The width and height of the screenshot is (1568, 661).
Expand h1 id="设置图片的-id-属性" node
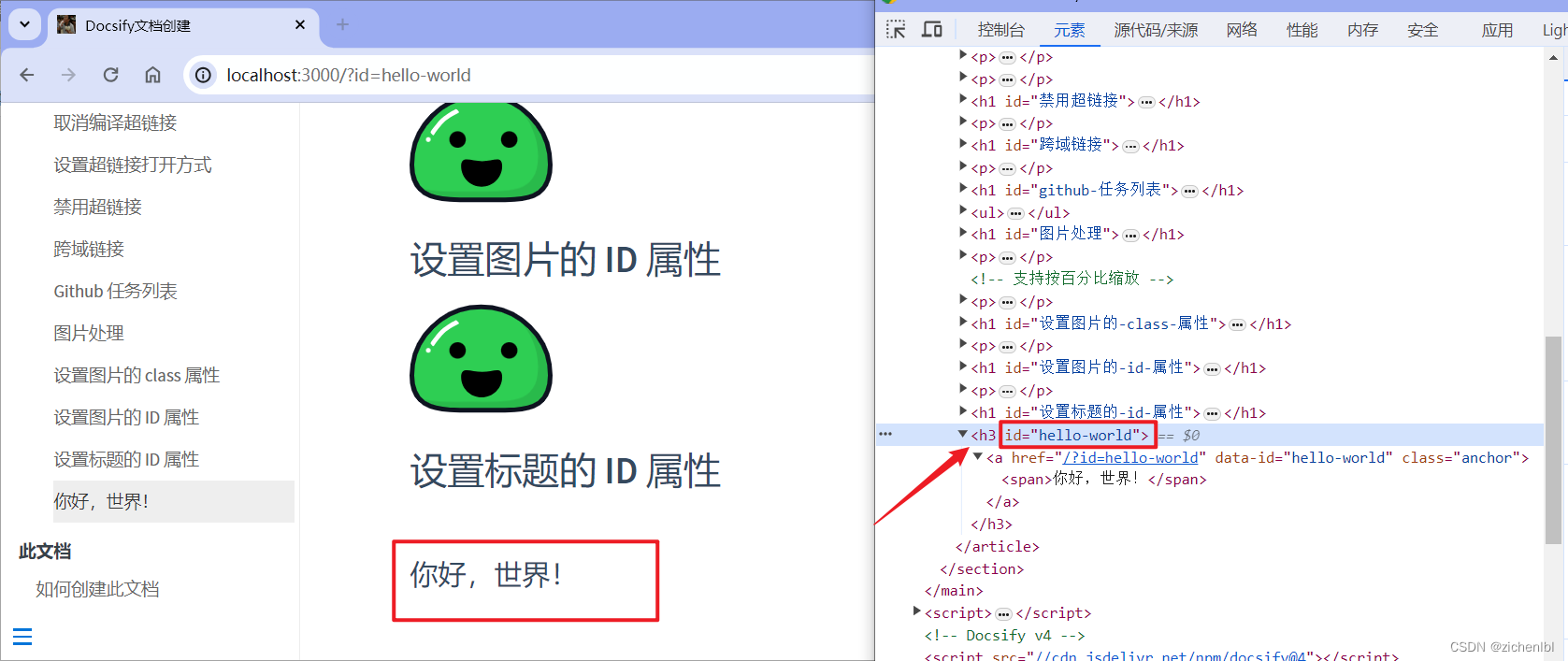(x=963, y=366)
